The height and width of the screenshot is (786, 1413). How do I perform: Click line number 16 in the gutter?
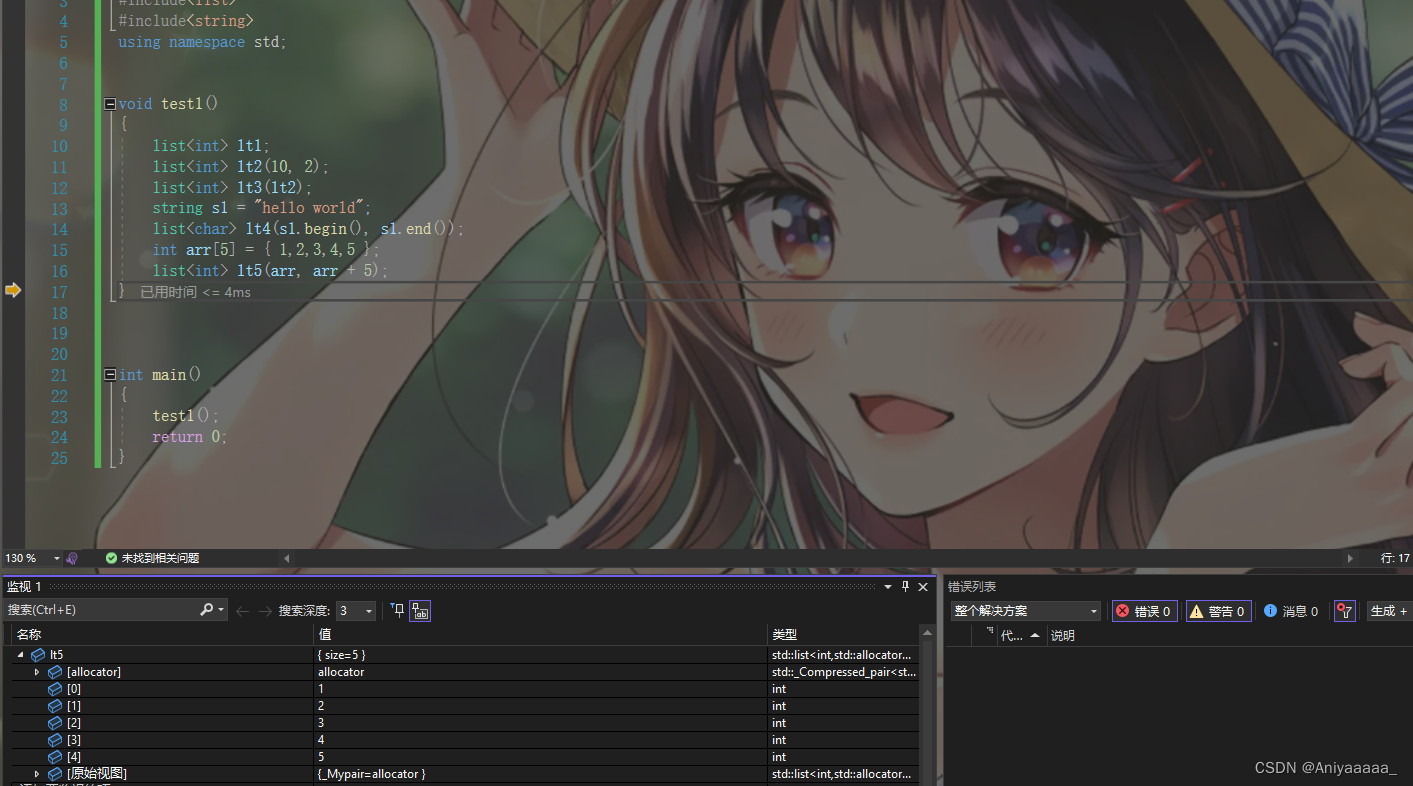click(59, 271)
